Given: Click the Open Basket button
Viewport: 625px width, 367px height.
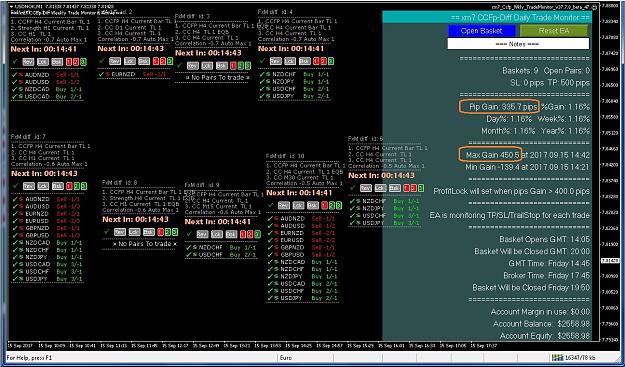Looking at the screenshot, I should tap(481, 31).
